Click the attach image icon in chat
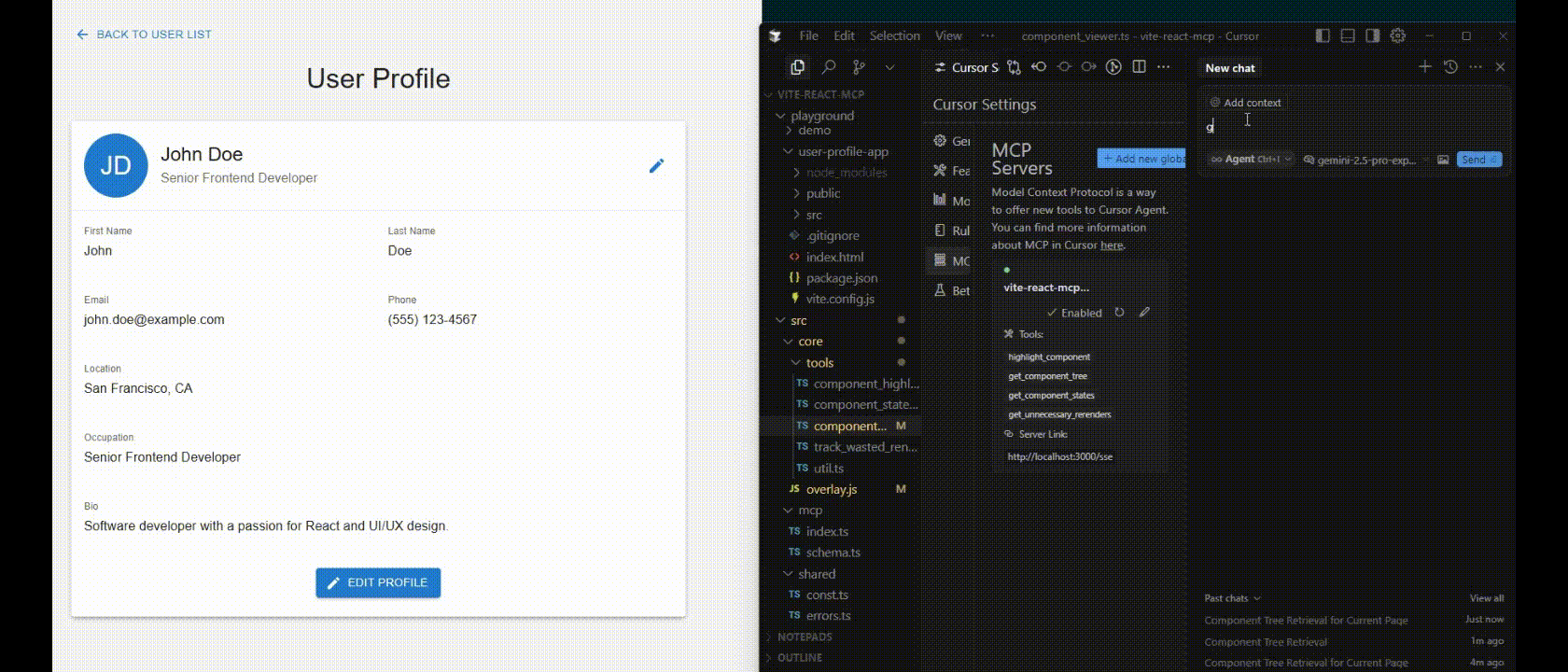1568x672 pixels. tap(1443, 160)
